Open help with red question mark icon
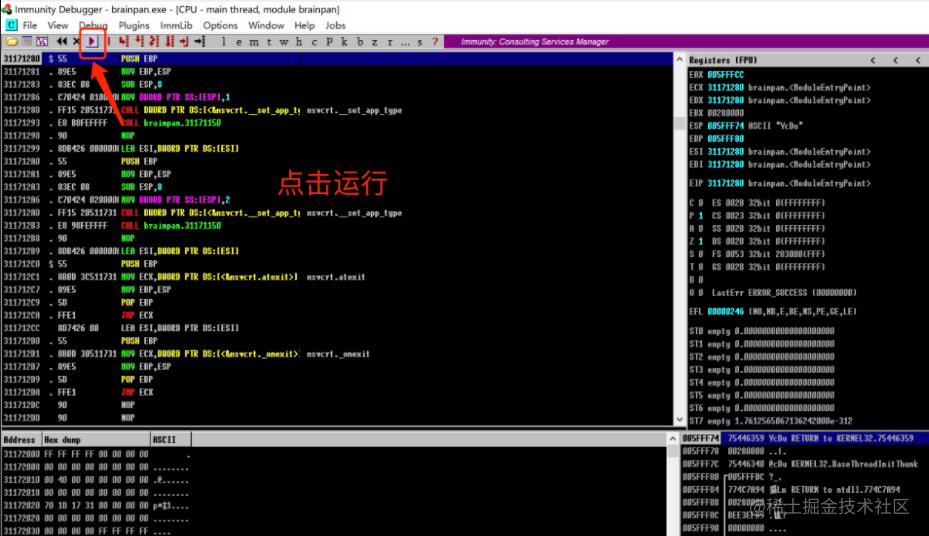 tap(435, 41)
